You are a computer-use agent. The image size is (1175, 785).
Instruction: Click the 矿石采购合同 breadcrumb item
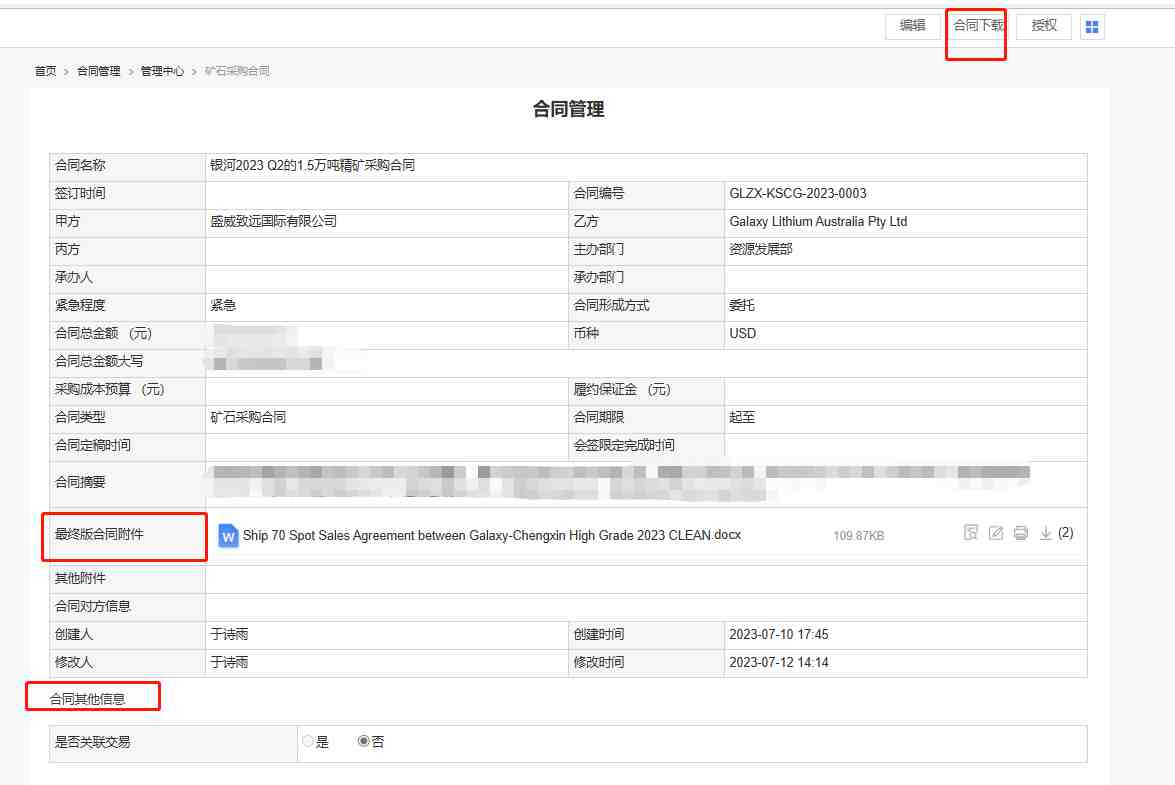237,71
